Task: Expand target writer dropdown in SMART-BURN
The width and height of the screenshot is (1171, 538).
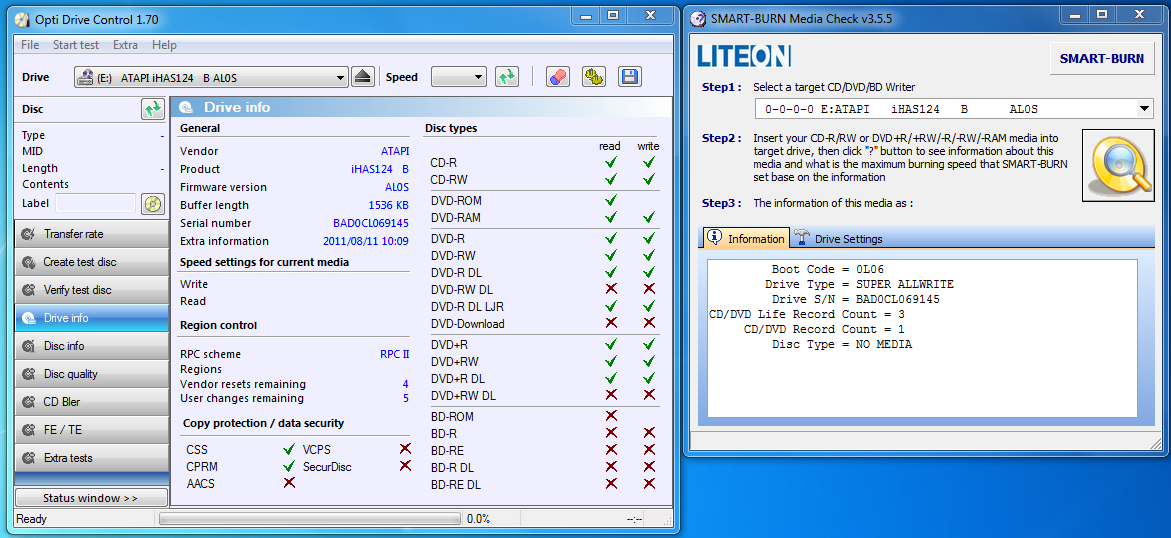Action: tap(1144, 109)
